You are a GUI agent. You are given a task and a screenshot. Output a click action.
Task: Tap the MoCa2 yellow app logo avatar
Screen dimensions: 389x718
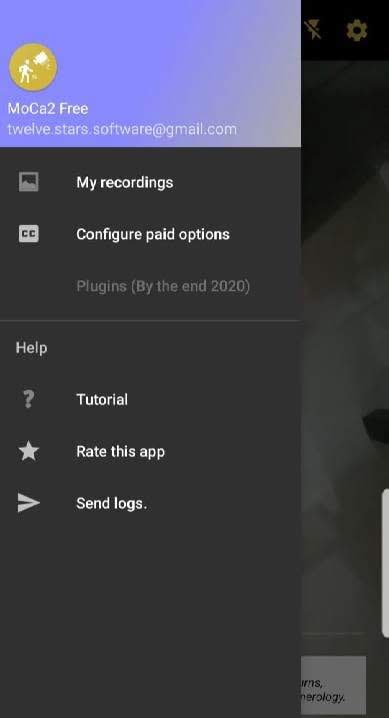point(33,67)
